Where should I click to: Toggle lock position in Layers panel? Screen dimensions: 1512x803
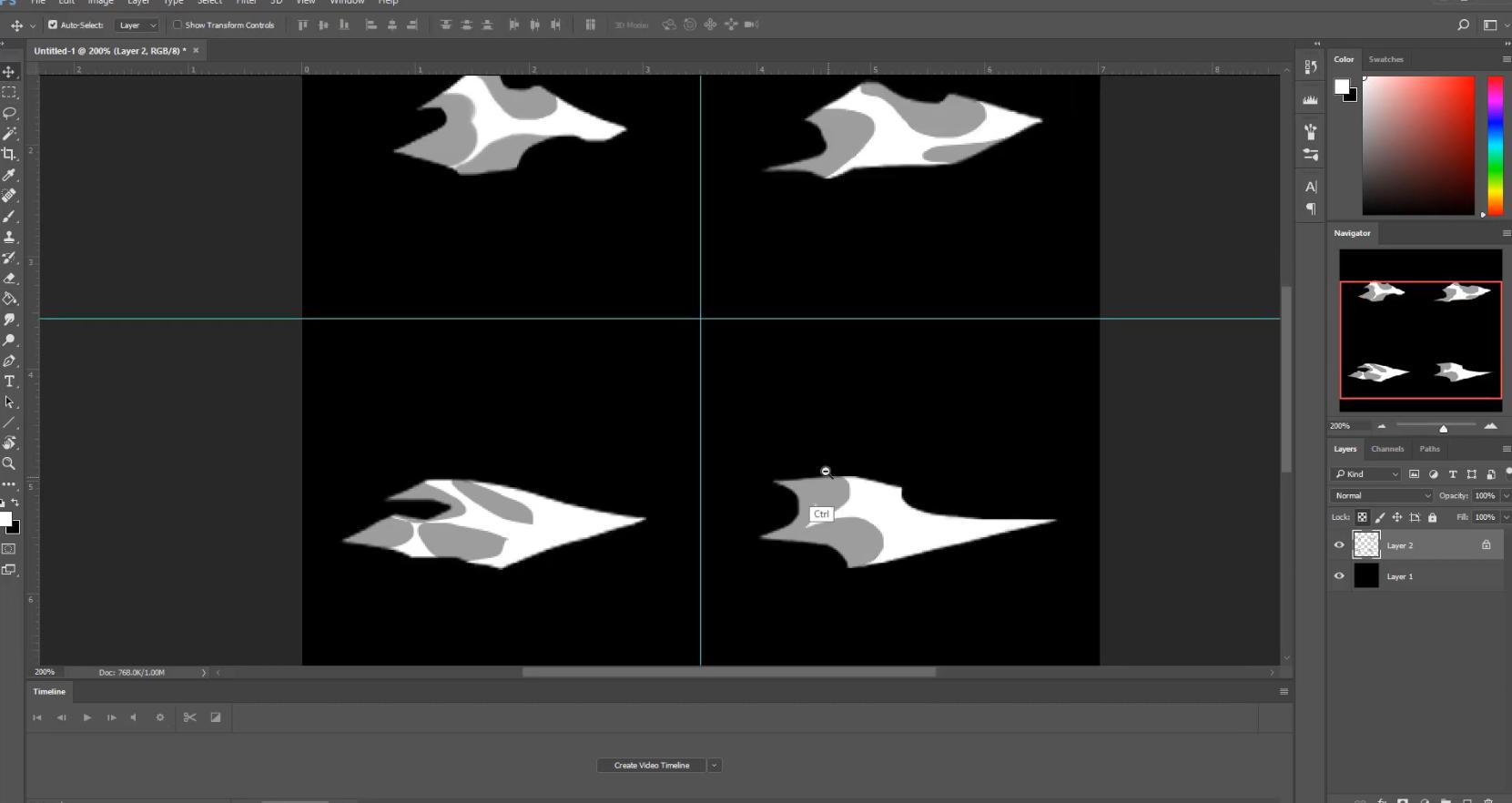tap(1397, 517)
